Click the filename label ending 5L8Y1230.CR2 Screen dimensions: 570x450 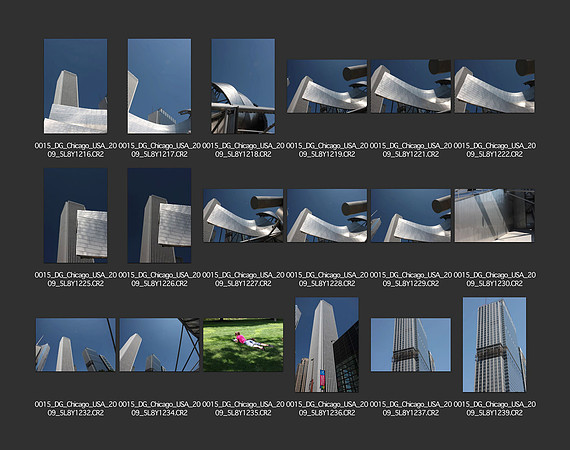[494, 279]
